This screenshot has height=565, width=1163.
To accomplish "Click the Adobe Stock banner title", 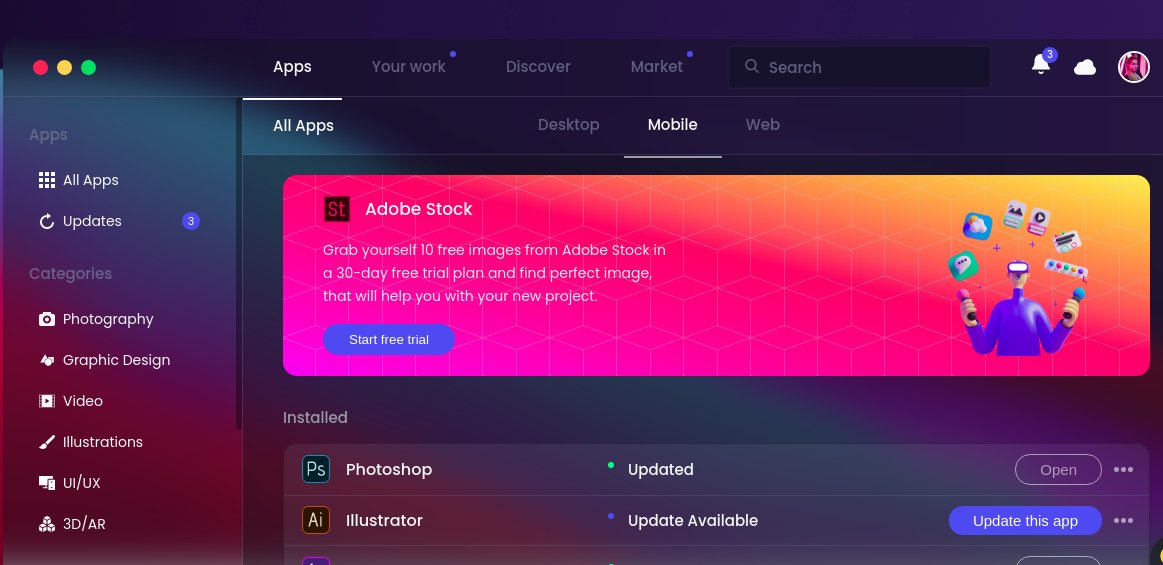I will click(418, 209).
